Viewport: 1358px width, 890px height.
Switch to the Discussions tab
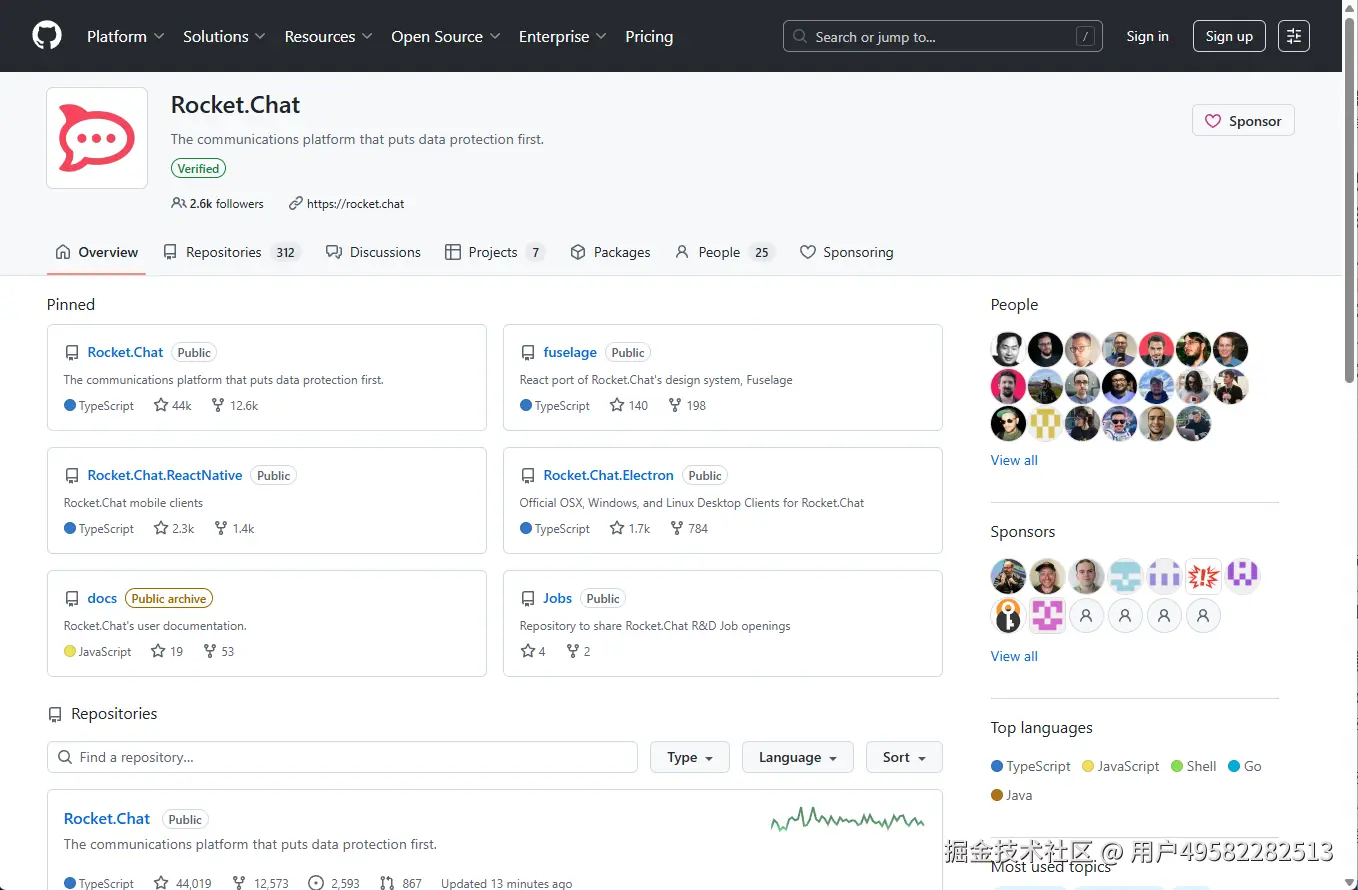coord(373,252)
